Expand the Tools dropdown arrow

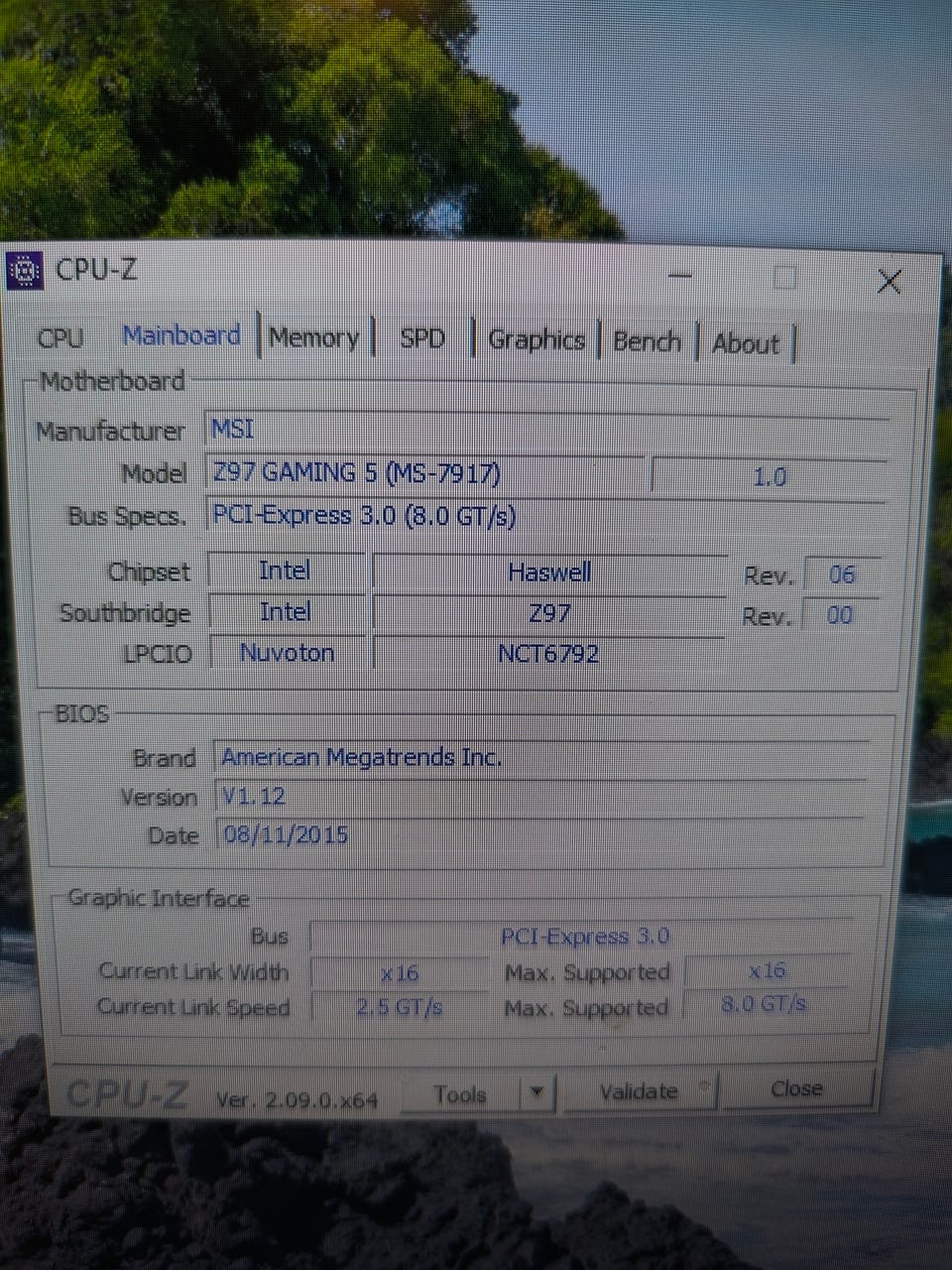[x=536, y=1093]
